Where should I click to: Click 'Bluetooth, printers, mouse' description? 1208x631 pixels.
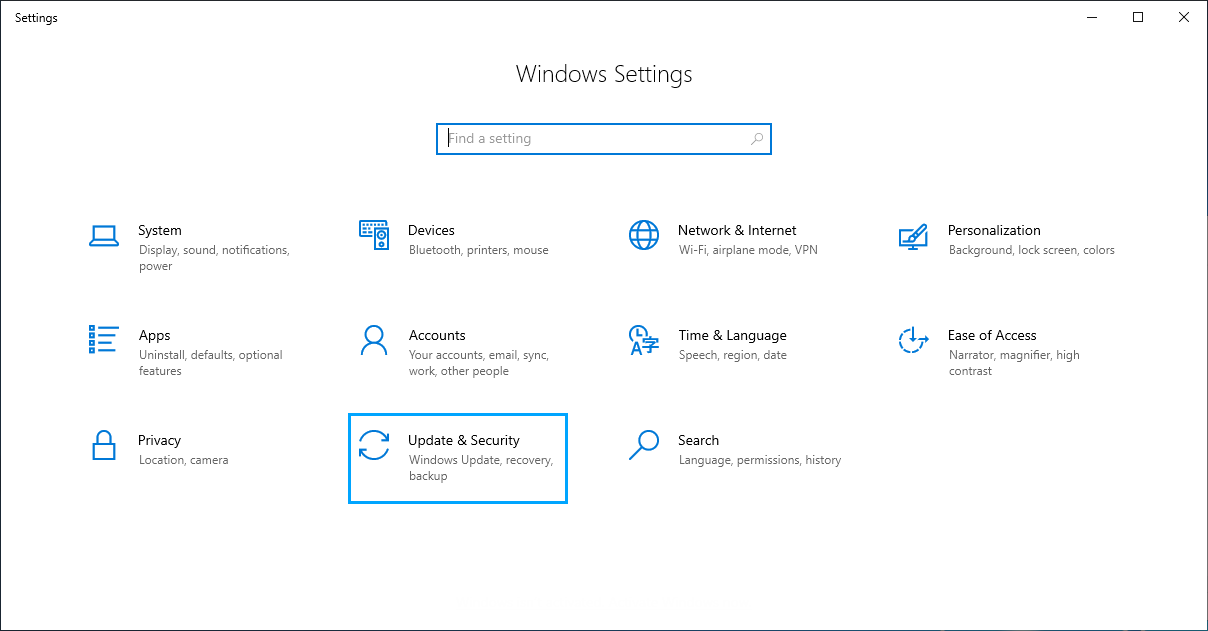click(479, 250)
